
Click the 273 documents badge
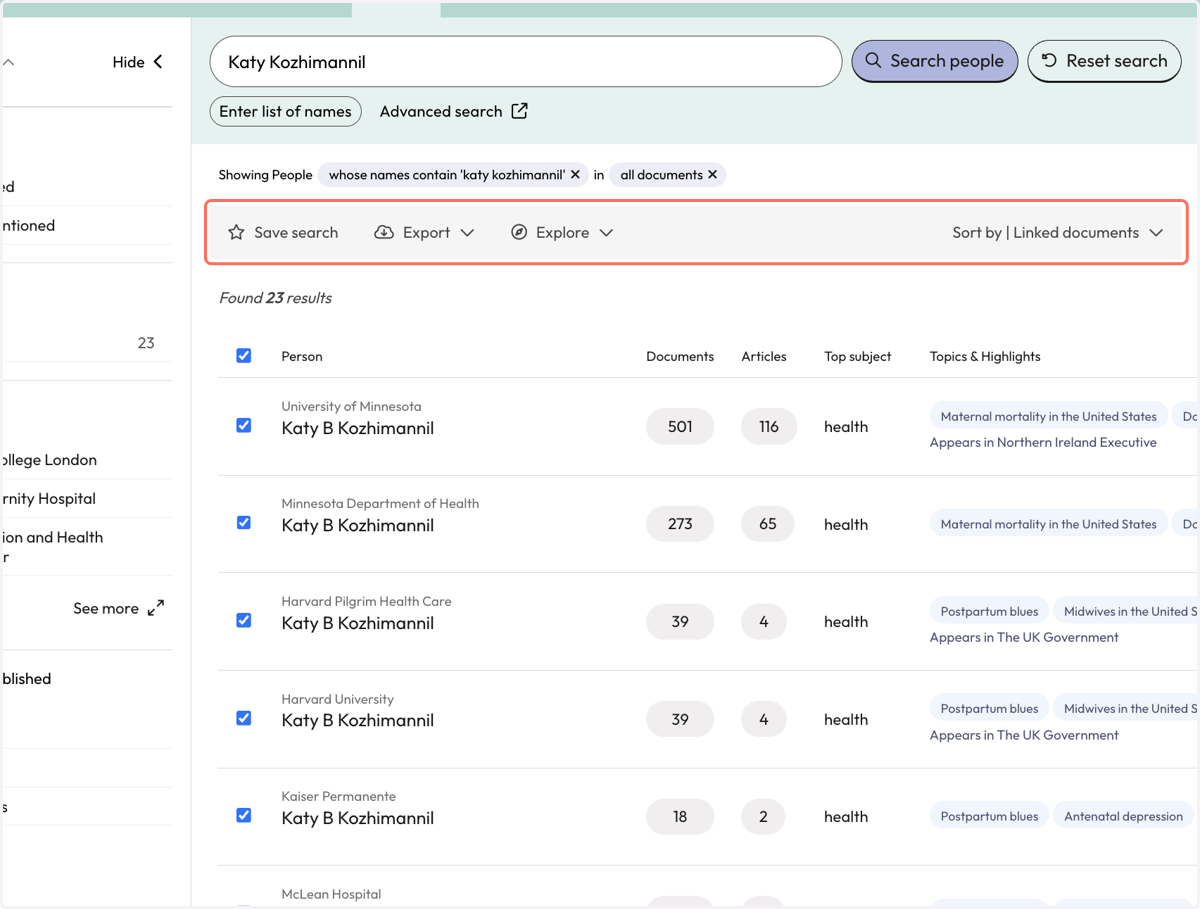tap(680, 524)
